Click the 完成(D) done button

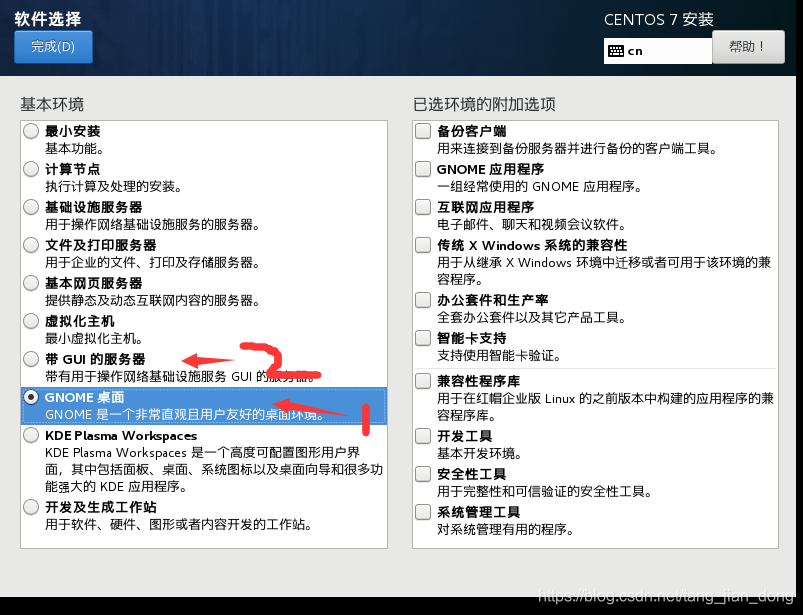(x=53, y=47)
